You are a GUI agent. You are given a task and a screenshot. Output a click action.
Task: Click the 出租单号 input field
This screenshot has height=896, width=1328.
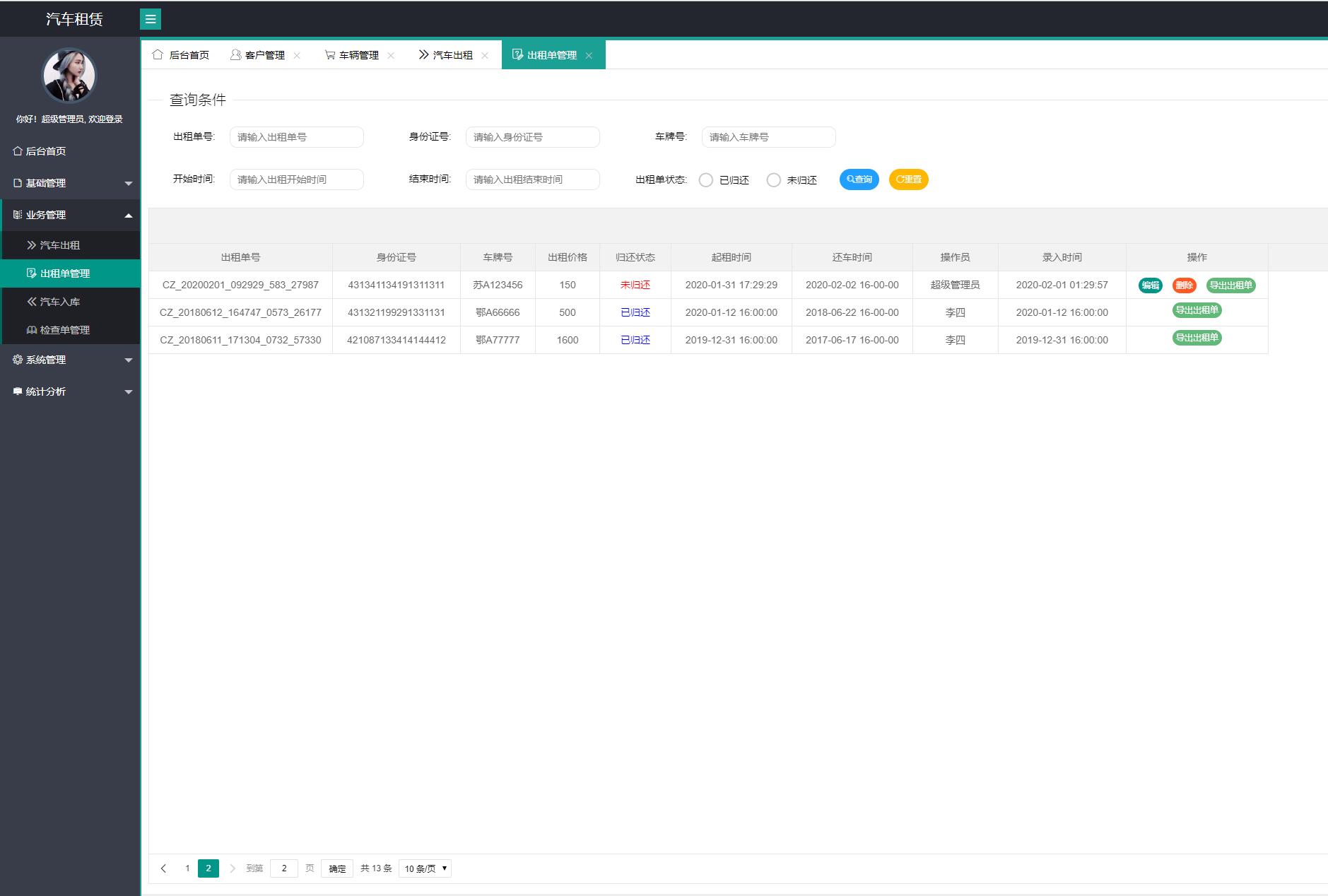296,137
